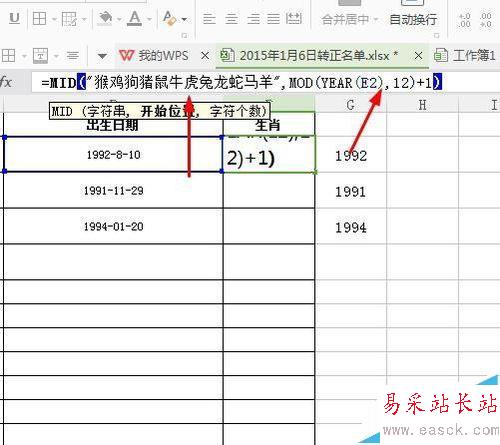The image size is (500, 445).
Task: Center text horizontally
Action: (x=231, y=19)
